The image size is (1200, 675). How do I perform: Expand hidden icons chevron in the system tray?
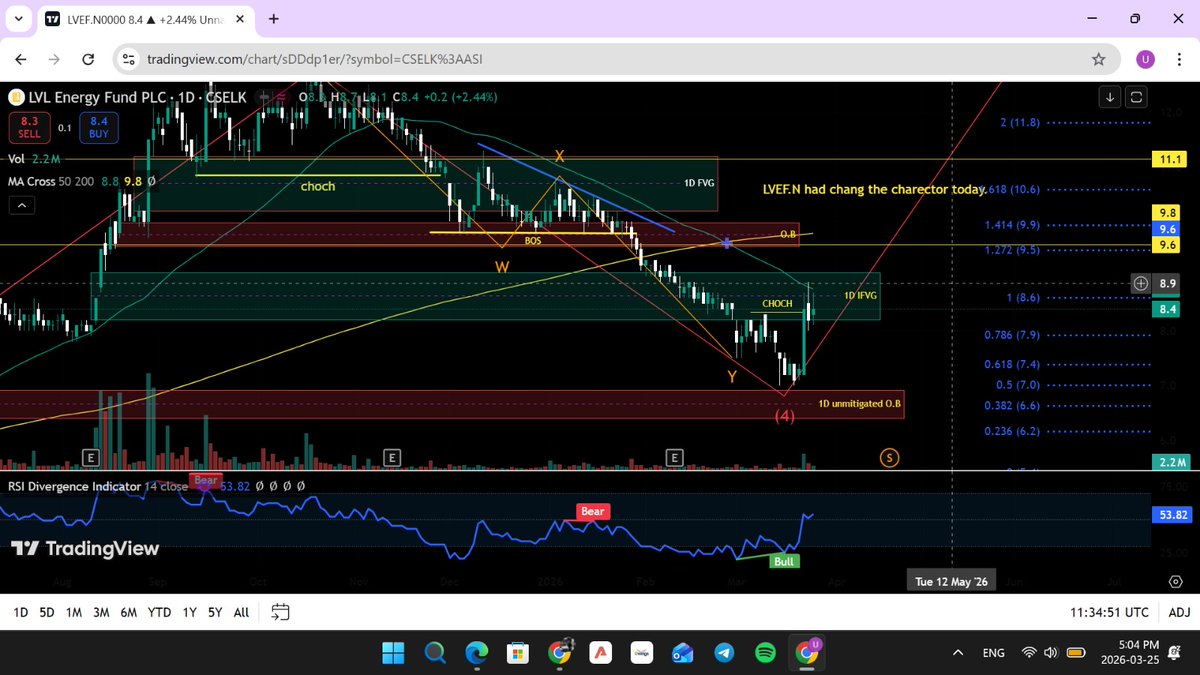point(957,652)
